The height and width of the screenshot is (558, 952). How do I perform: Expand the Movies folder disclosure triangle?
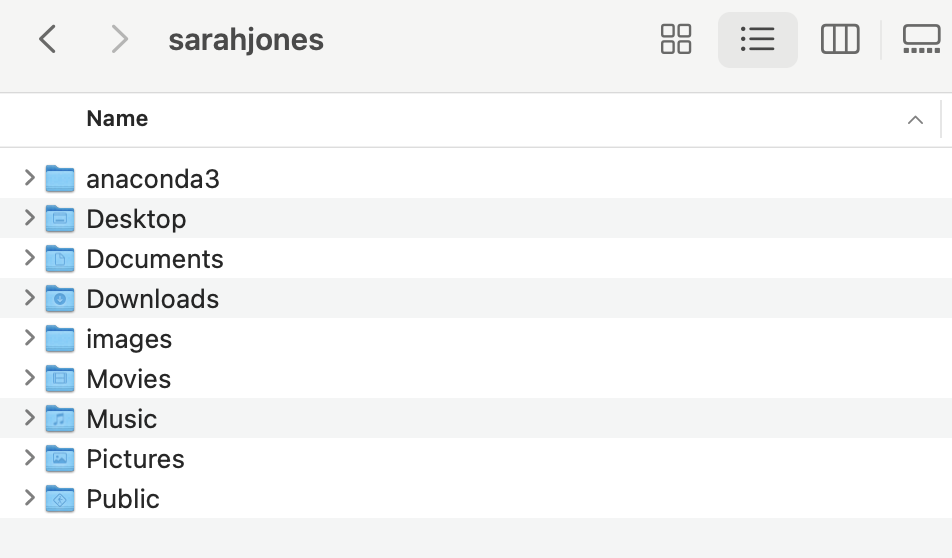coord(30,378)
